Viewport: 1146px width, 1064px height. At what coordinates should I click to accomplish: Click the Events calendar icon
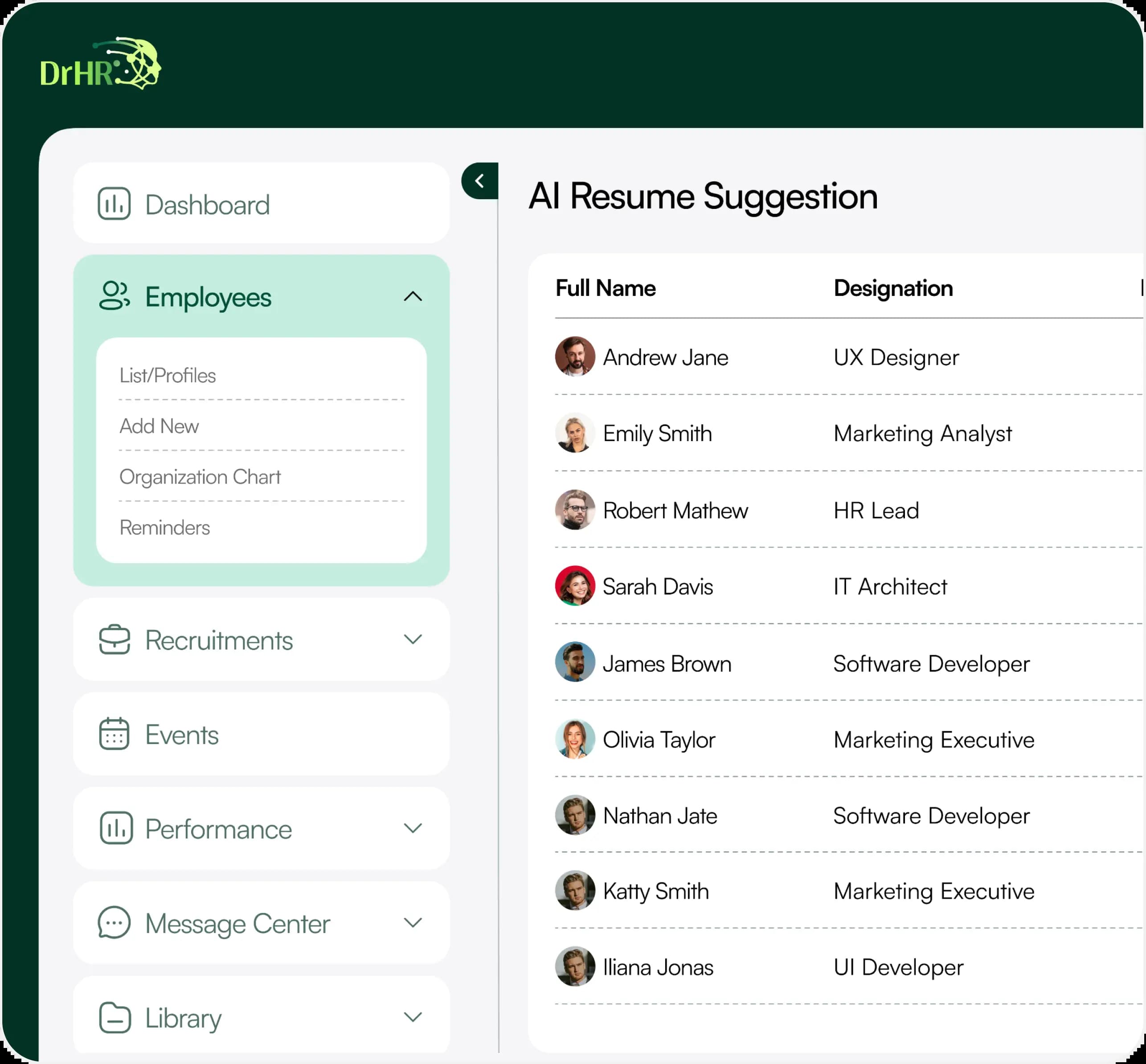point(114,733)
